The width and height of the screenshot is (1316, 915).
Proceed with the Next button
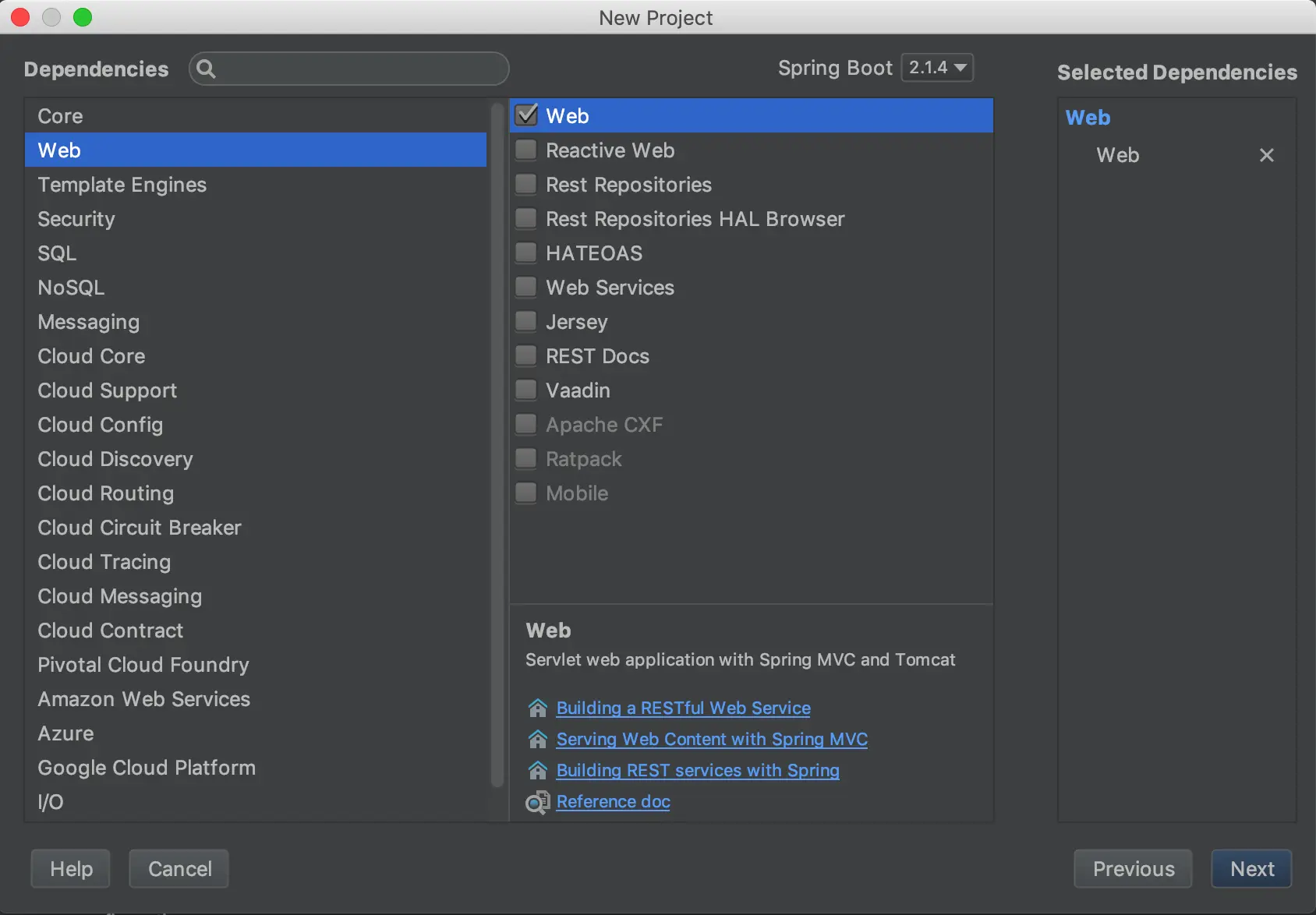tap(1251, 868)
